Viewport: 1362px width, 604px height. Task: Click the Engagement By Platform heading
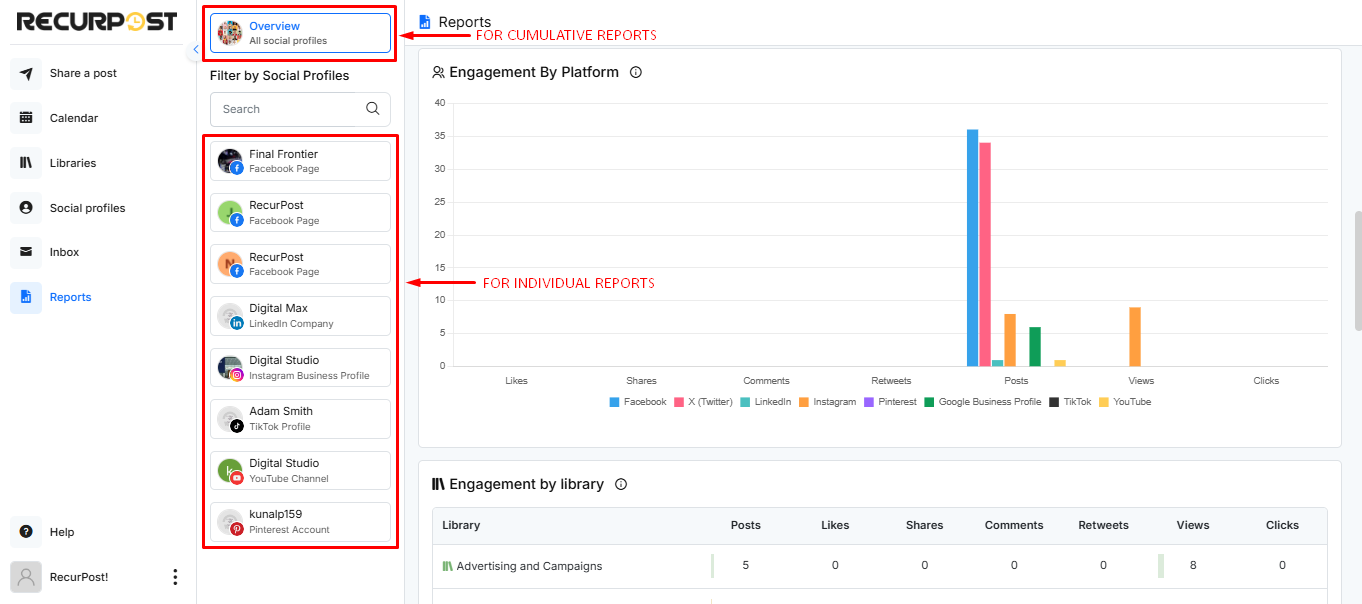(534, 72)
